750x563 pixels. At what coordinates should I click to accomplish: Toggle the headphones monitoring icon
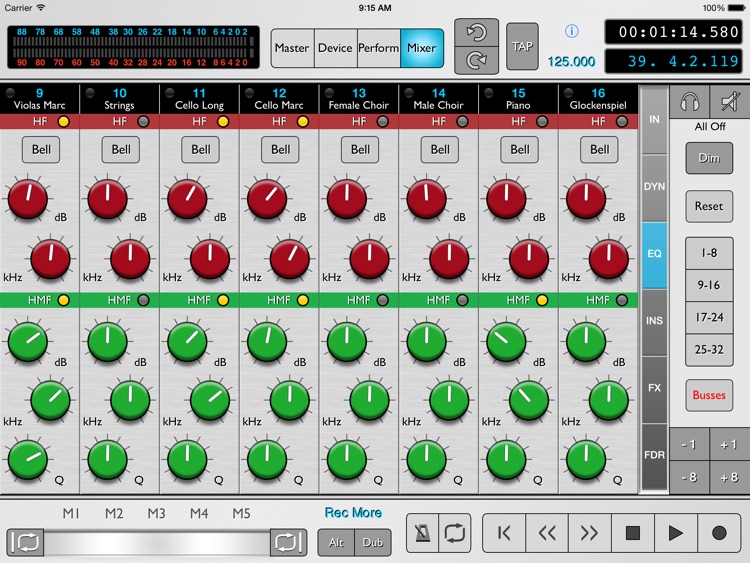coord(688,102)
